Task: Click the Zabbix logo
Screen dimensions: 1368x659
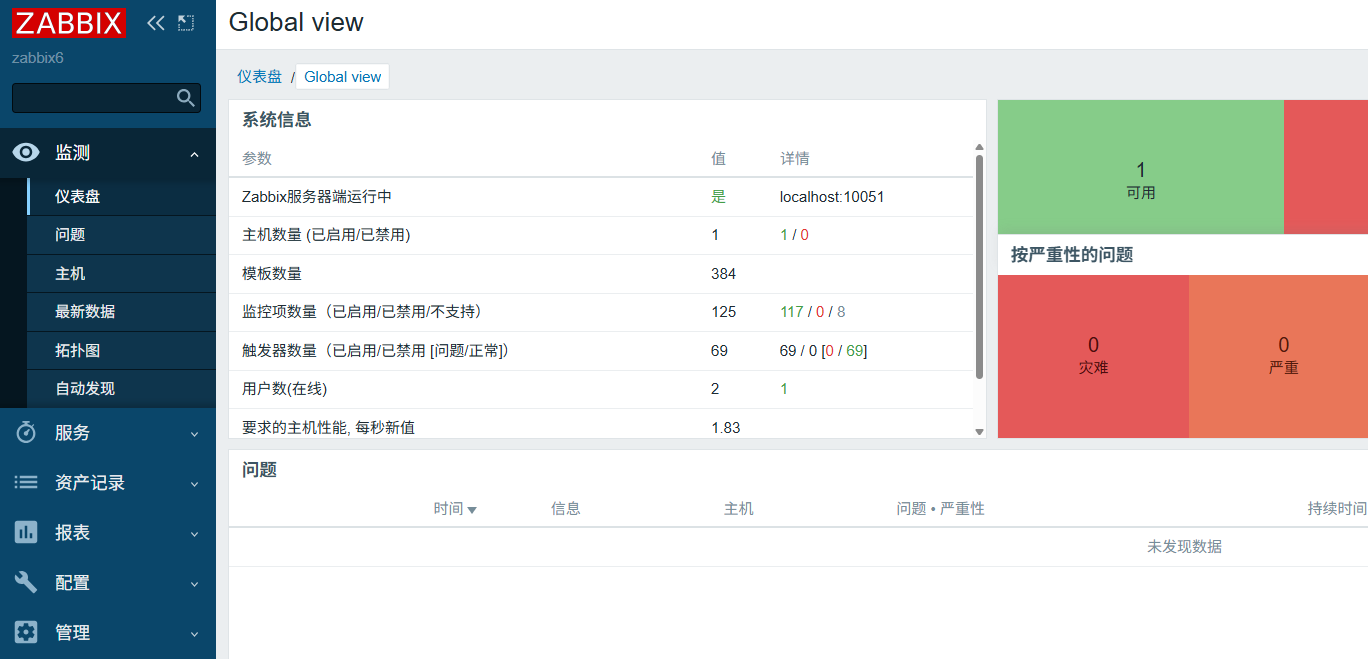Action: coord(68,23)
